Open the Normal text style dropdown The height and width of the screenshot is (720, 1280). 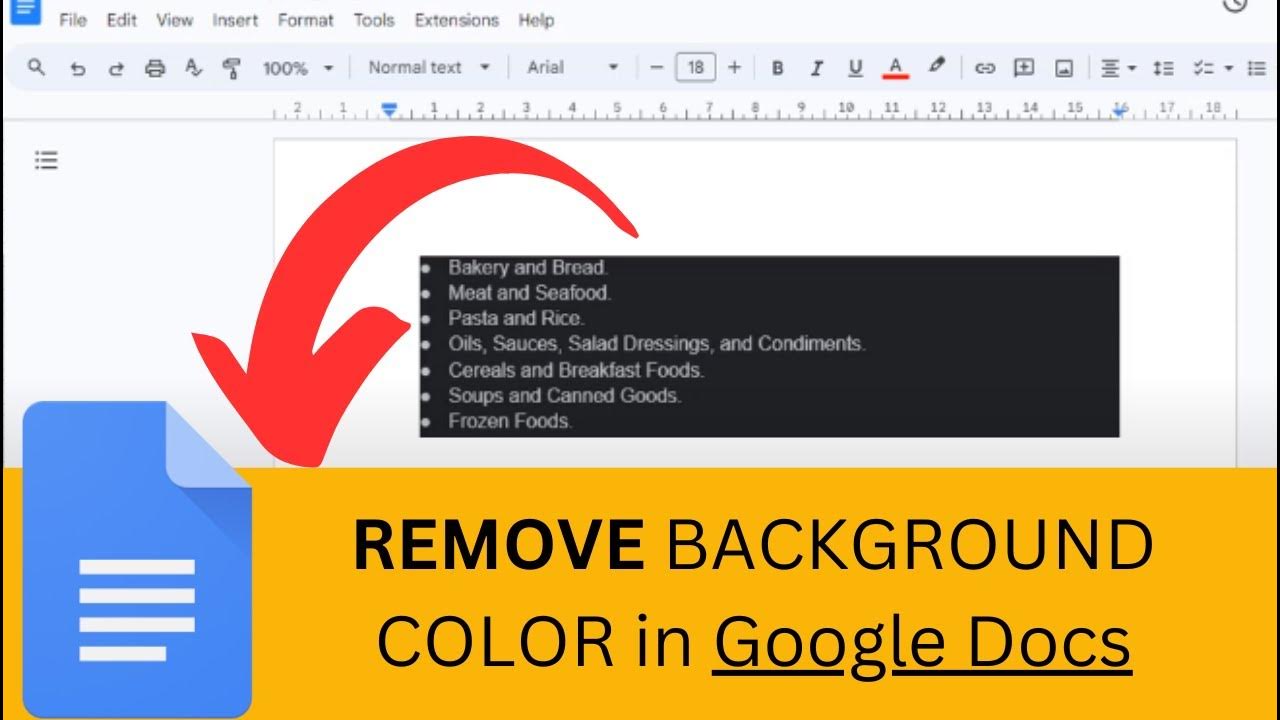[x=429, y=68]
